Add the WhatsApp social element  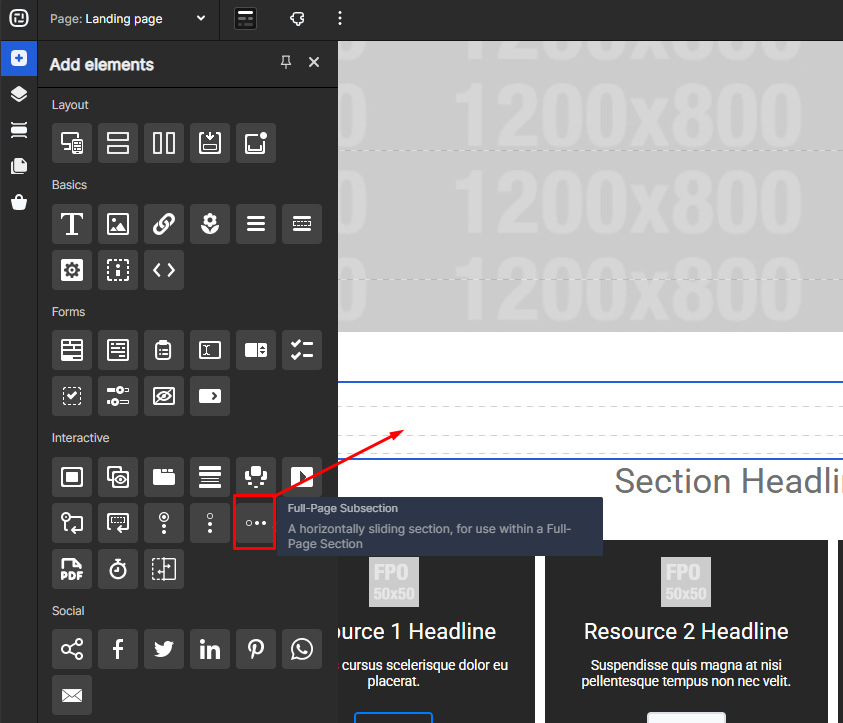pos(302,649)
